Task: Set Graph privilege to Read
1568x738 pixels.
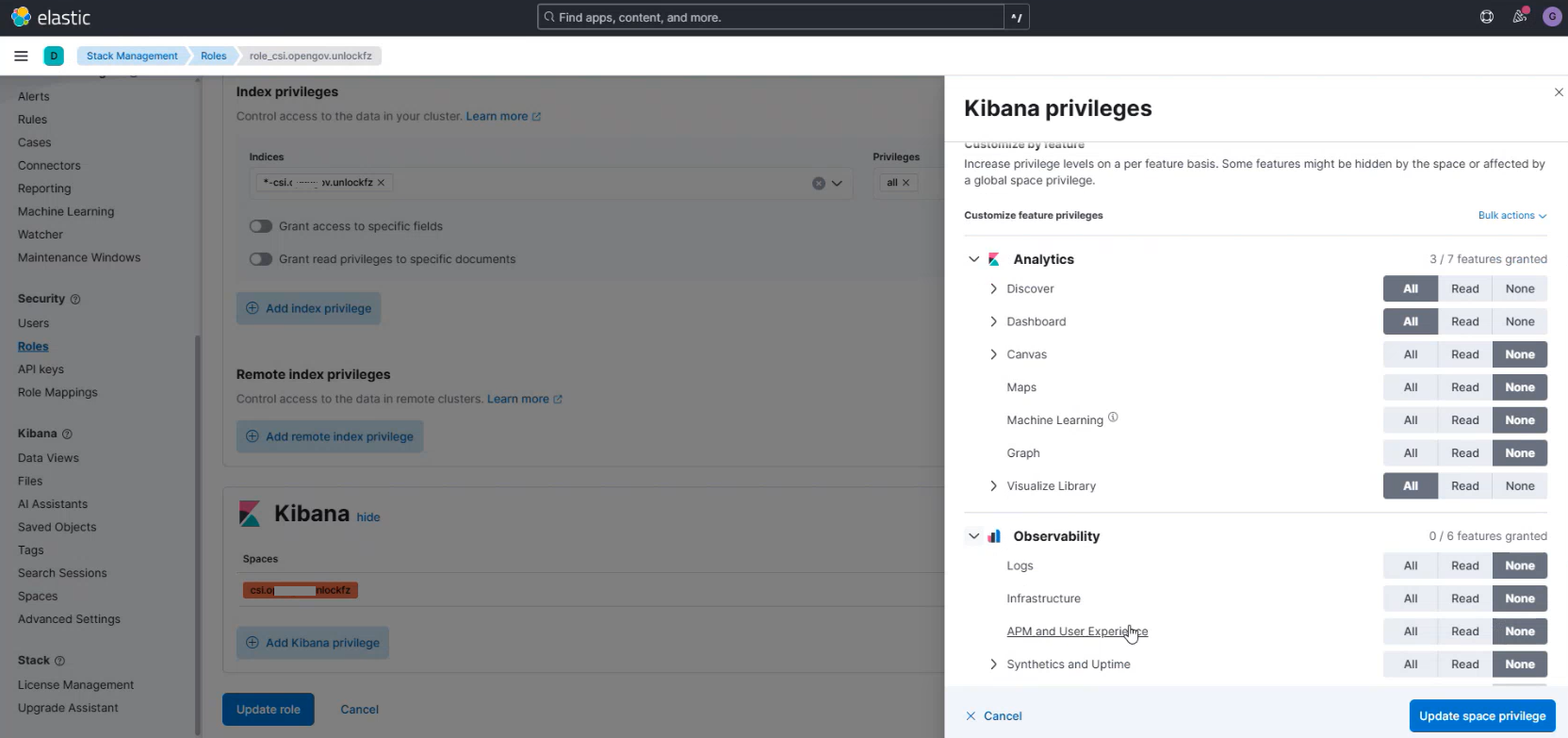Action: click(1464, 453)
